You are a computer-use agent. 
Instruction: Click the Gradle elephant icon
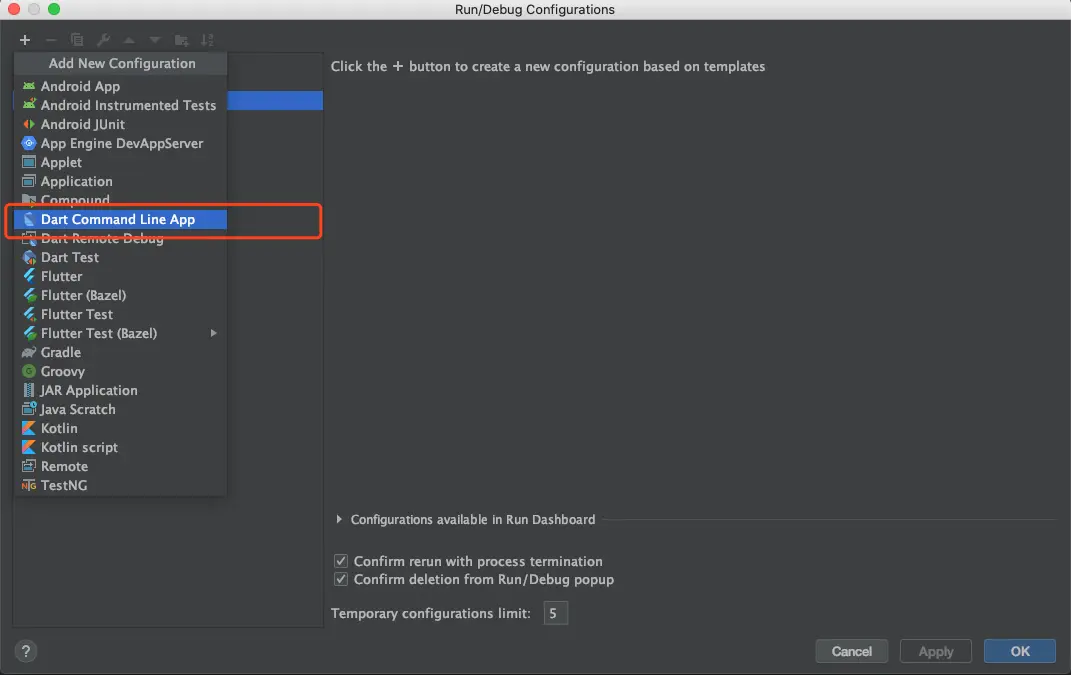(x=29, y=353)
